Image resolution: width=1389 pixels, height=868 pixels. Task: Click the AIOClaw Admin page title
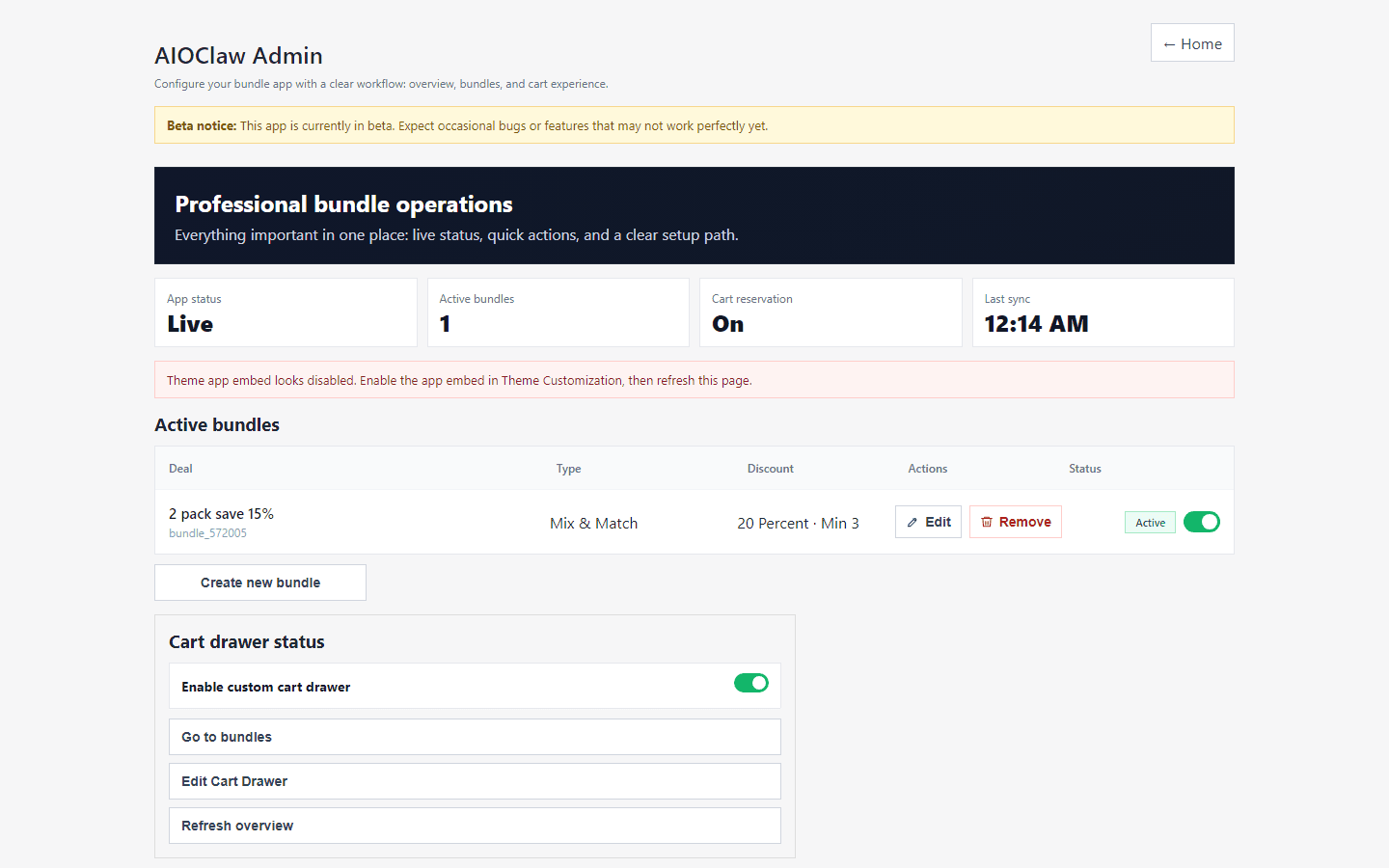point(238,56)
